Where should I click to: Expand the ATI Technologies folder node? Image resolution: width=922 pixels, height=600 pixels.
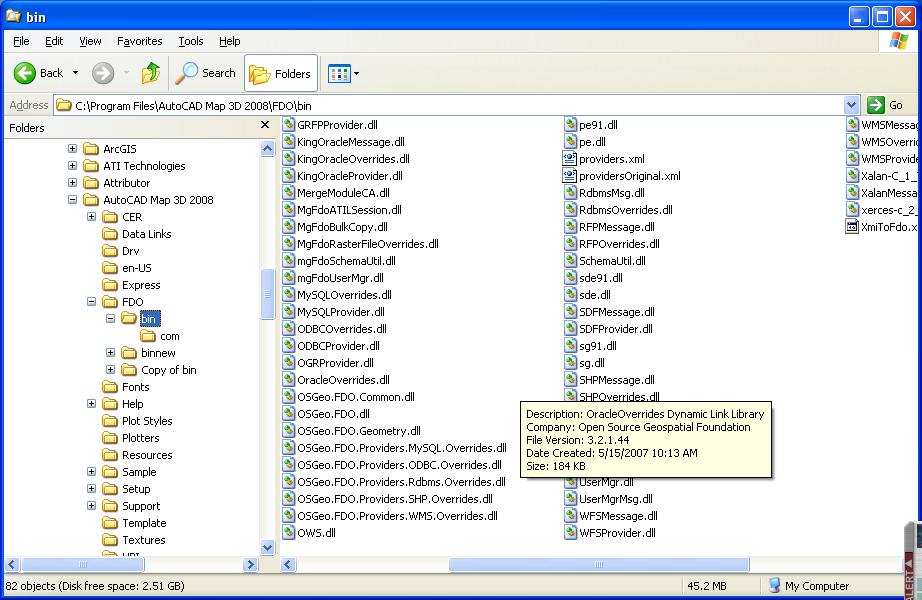click(x=72, y=166)
